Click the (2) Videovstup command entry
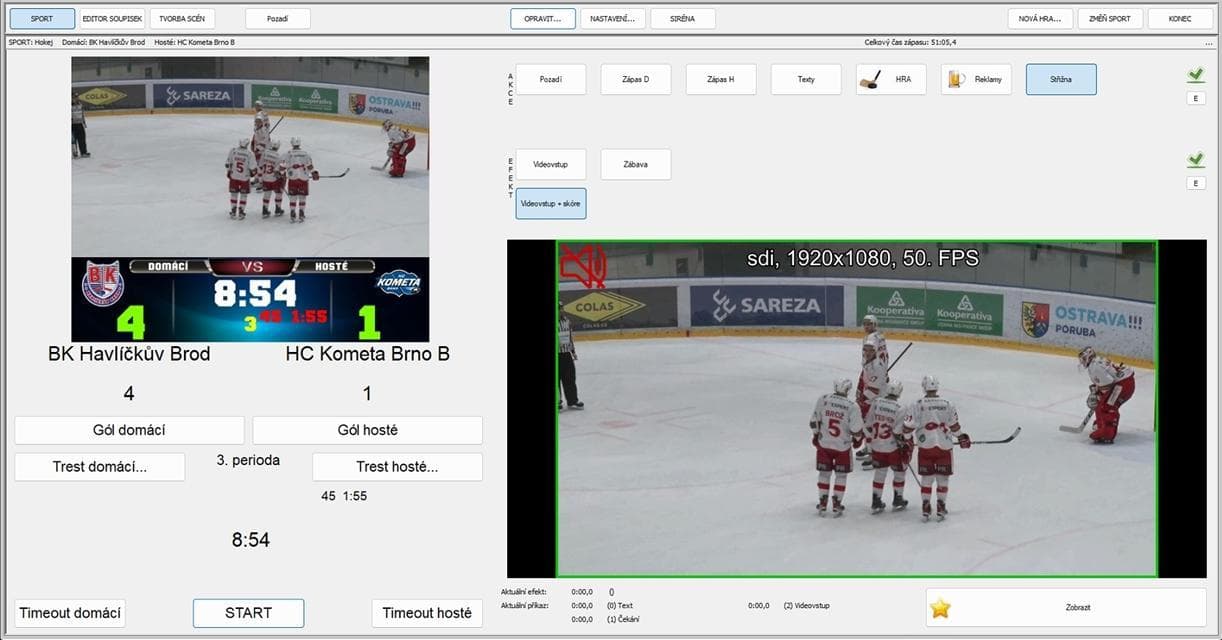The image size is (1222, 640). pos(806,605)
